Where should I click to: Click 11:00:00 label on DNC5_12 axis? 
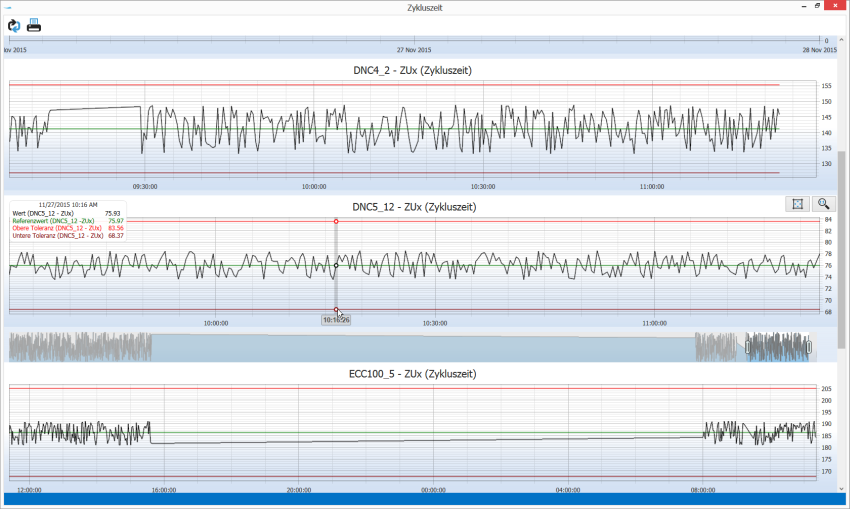pos(654,323)
